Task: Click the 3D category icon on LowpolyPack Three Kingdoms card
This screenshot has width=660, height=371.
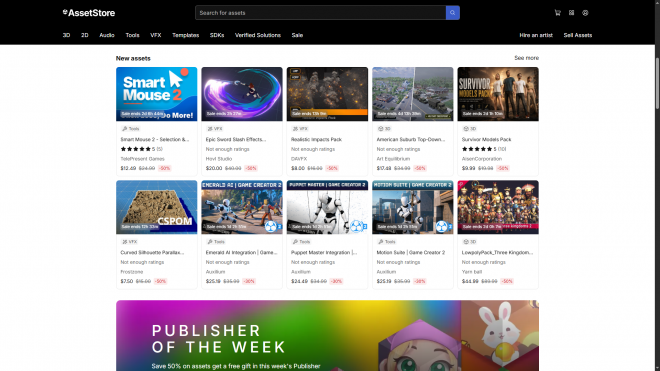Action: 466,242
